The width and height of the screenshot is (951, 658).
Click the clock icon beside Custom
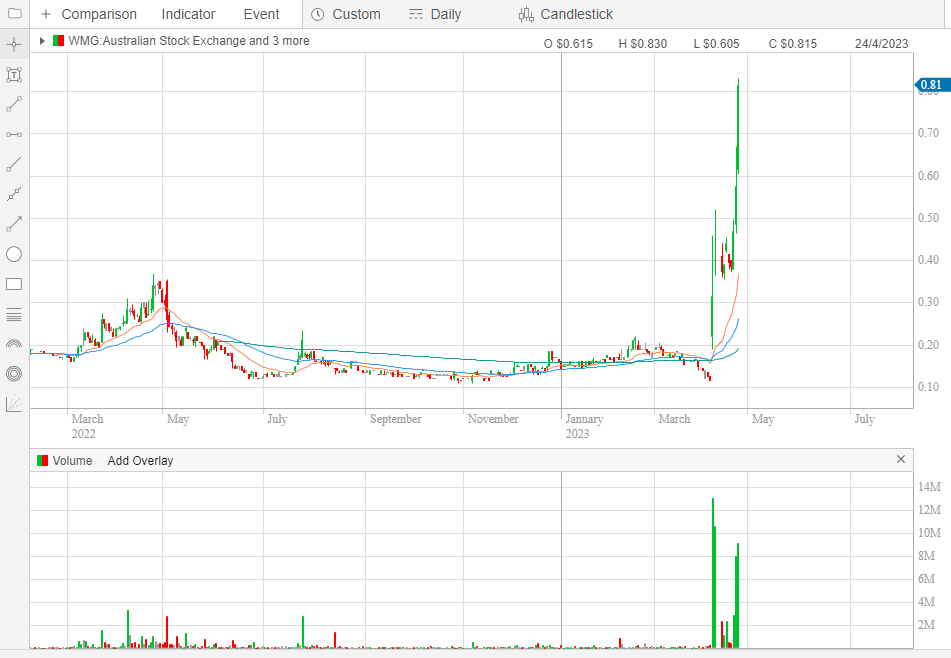click(317, 15)
